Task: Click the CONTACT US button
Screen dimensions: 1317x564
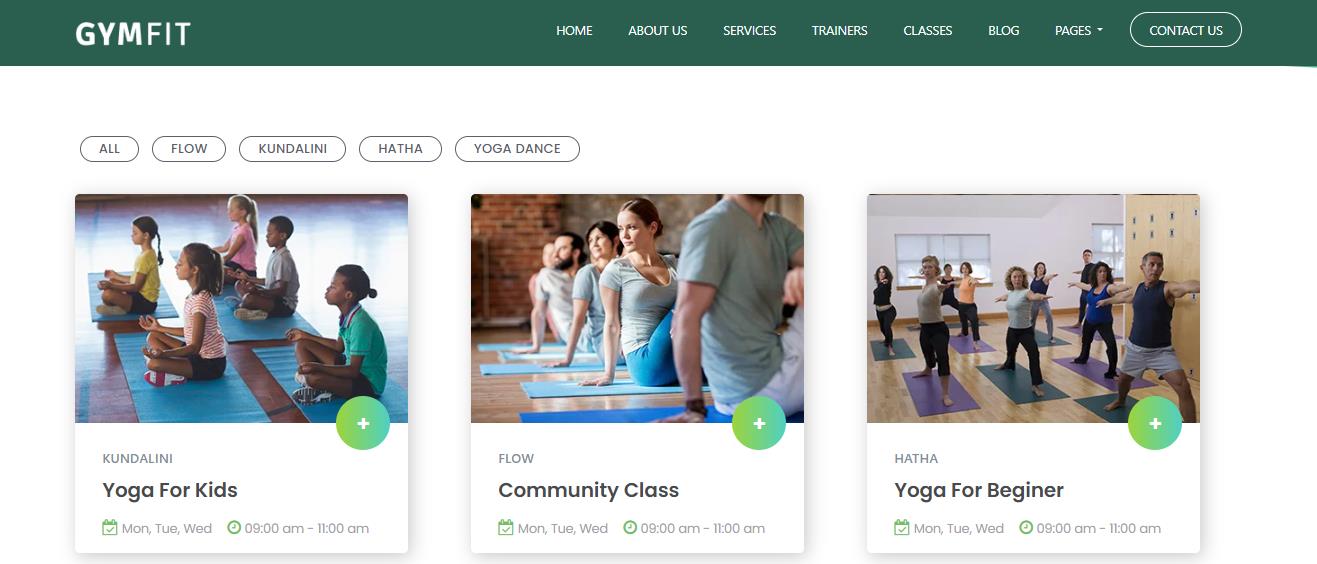Action: (1186, 30)
